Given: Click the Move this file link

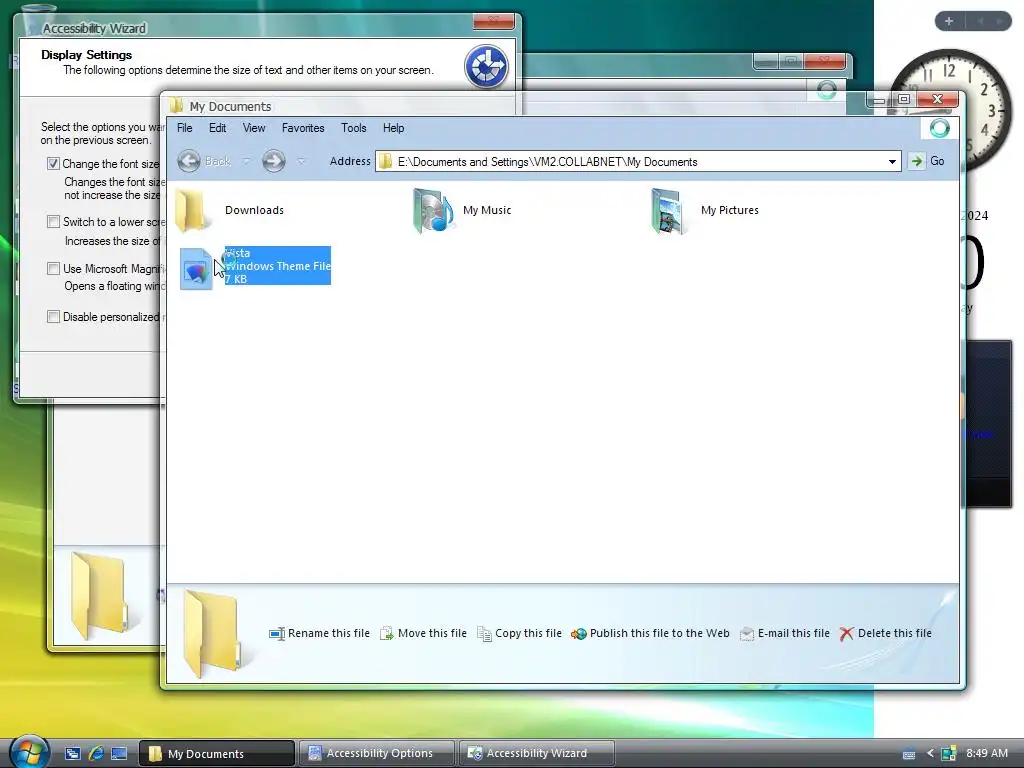Looking at the screenshot, I should point(432,633).
